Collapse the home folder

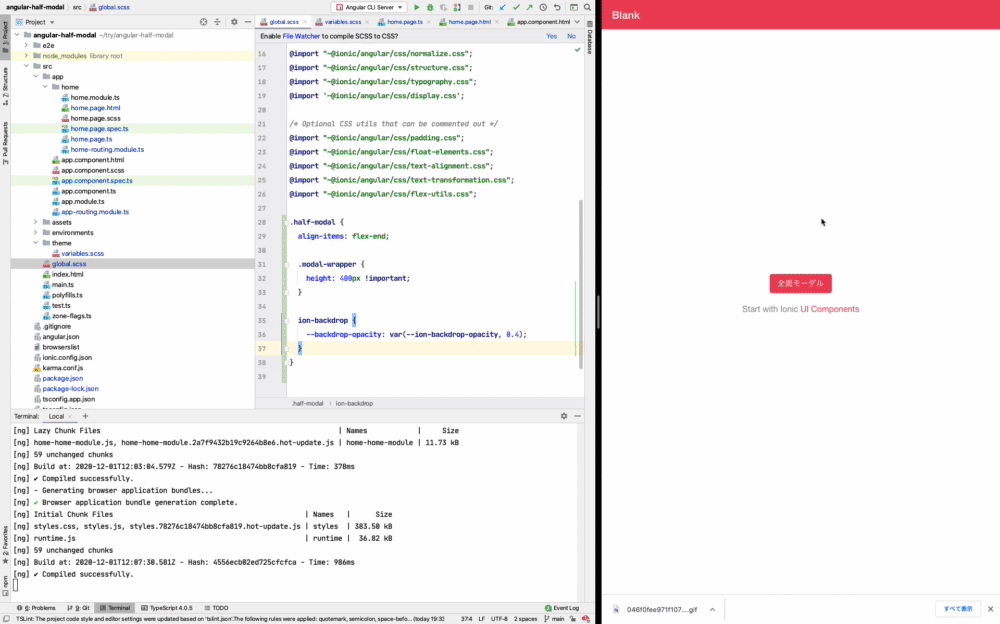(45, 87)
